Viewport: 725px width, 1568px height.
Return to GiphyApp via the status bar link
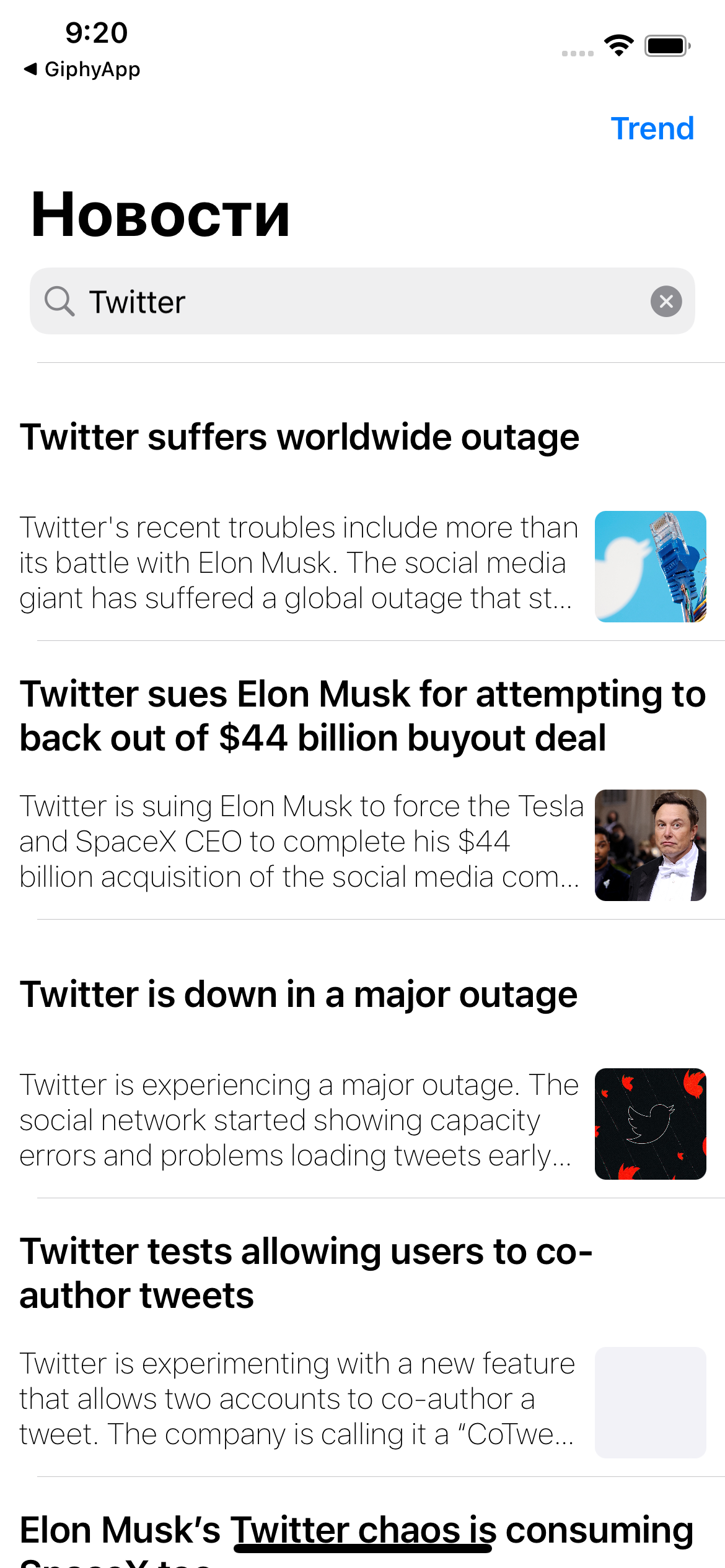point(93,69)
